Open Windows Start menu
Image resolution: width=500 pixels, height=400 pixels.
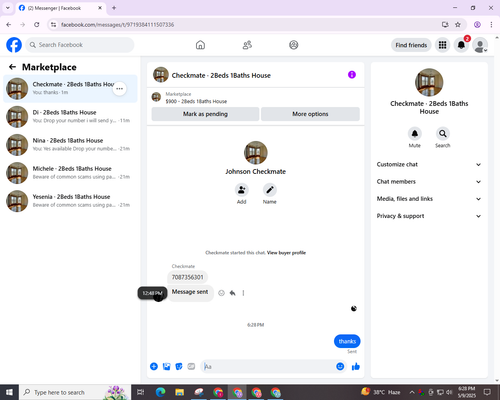(x=9, y=392)
